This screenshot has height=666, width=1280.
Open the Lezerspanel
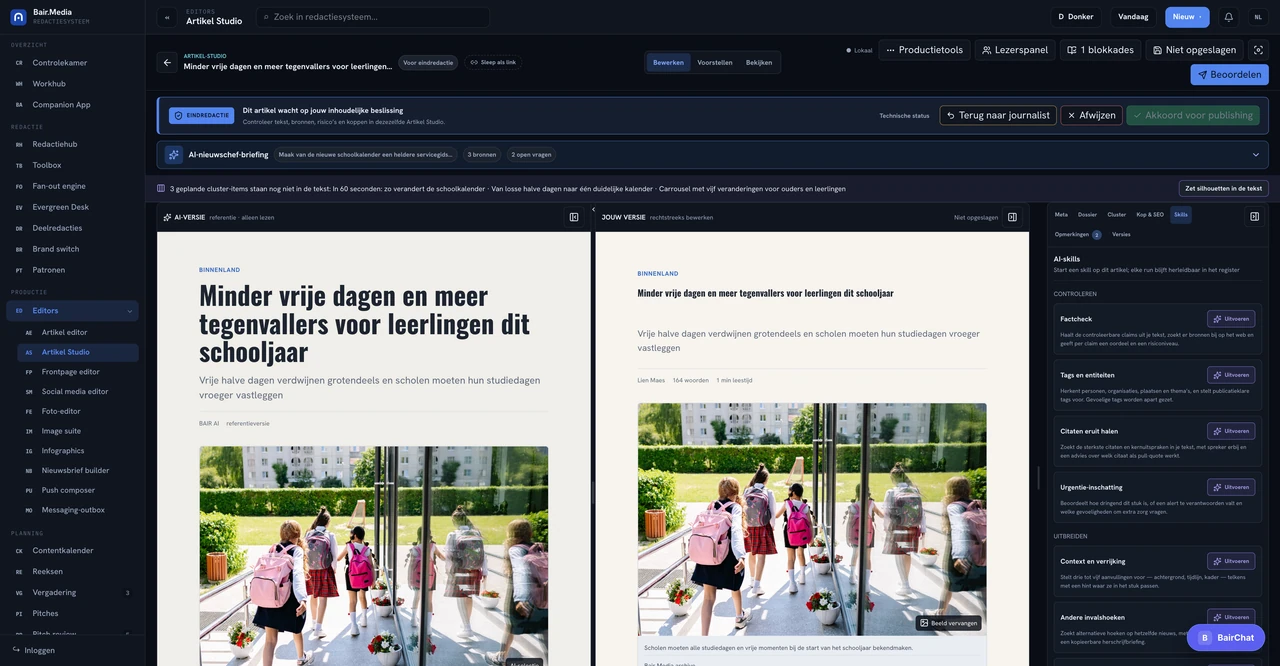1015,50
